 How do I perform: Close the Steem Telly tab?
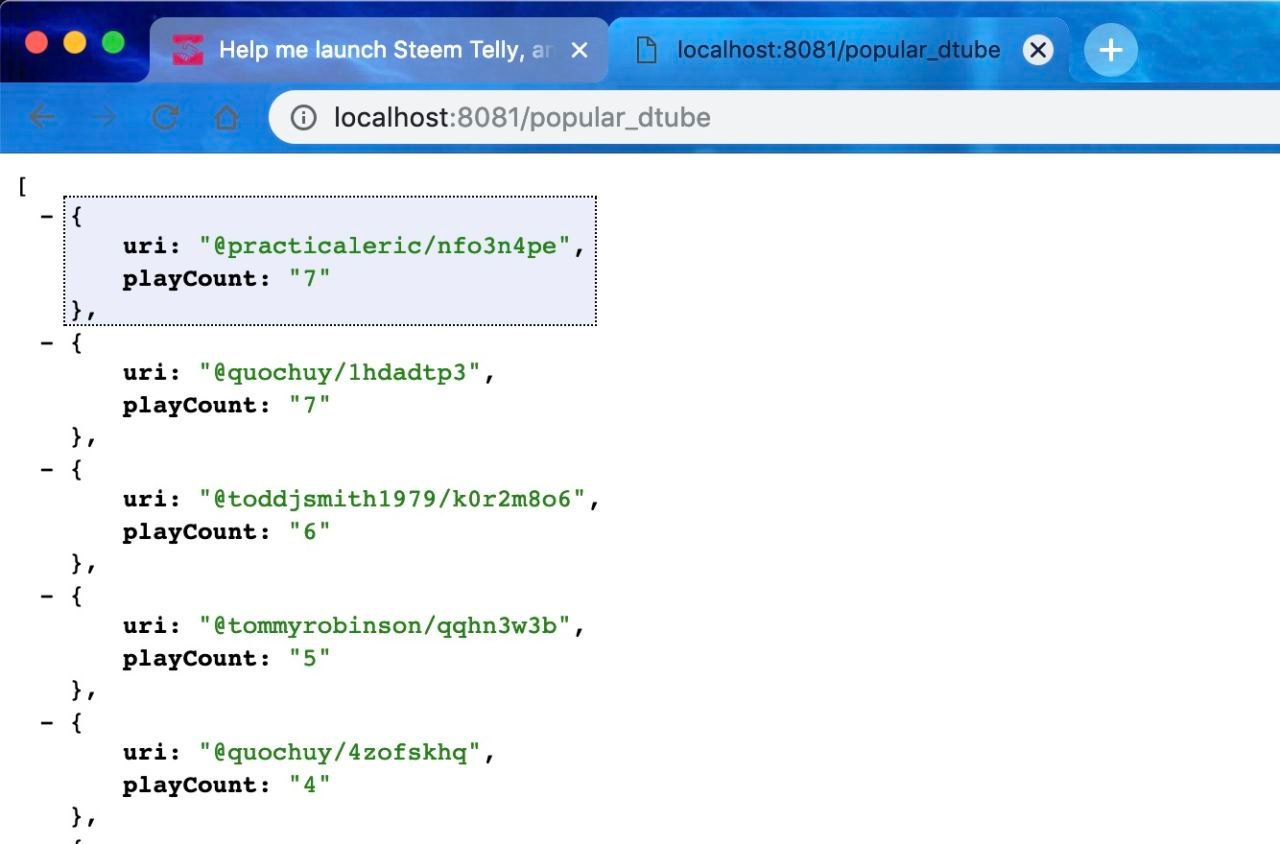tap(579, 50)
